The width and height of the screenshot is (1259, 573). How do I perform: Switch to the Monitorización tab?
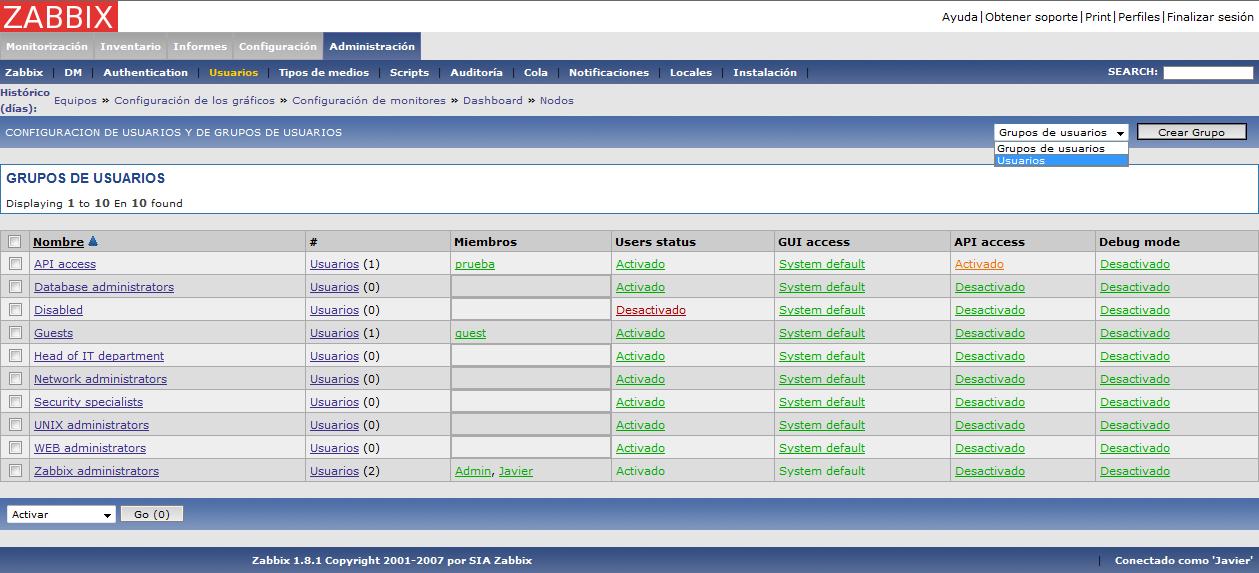point(47,47)
